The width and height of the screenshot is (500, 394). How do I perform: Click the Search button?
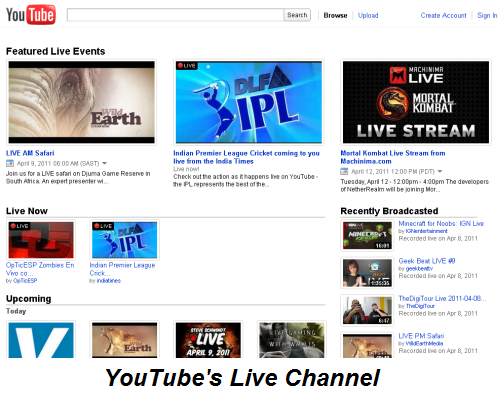tap(297, 15)
